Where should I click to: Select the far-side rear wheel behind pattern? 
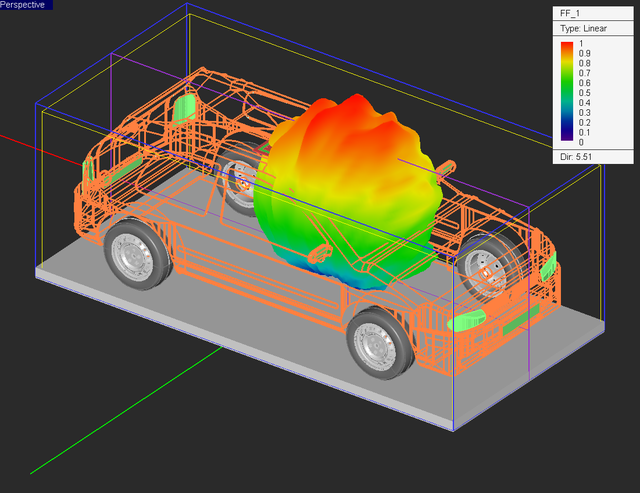237,180
